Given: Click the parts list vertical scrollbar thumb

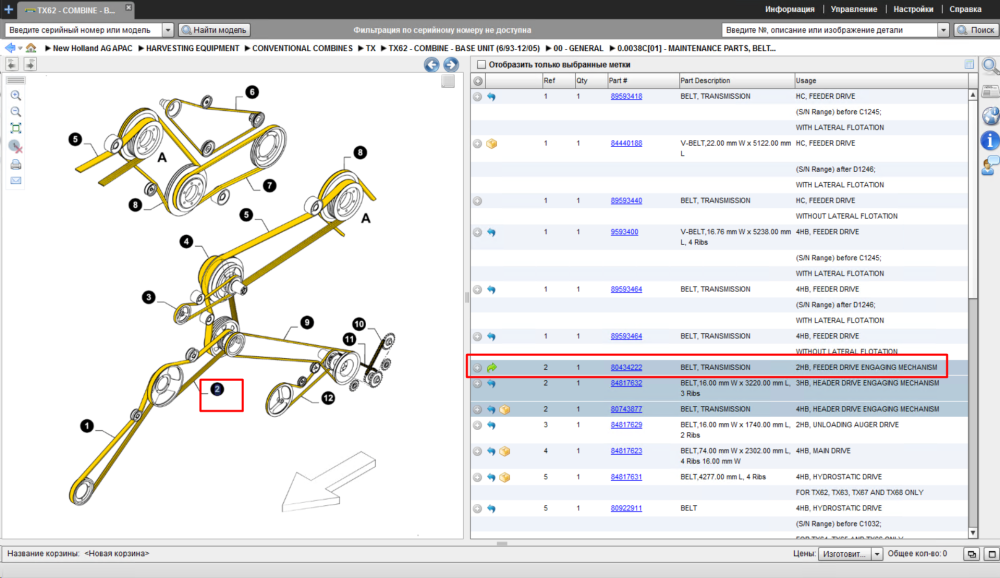Looking at the screenshot, I should (x=973, y=198).
